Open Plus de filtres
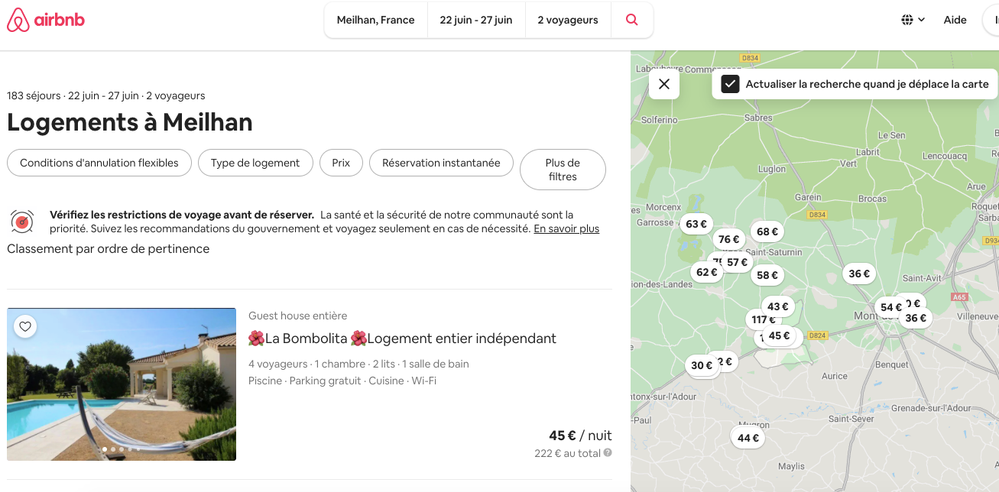The width and height of the screenshot is (999, 492). (x=562, y=170)
